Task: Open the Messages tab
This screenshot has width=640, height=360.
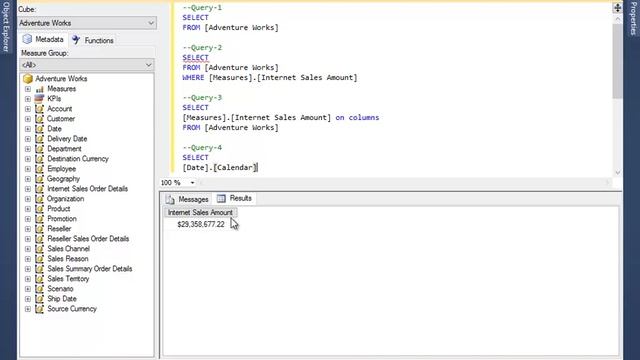Action: click(x=187, y=199)
